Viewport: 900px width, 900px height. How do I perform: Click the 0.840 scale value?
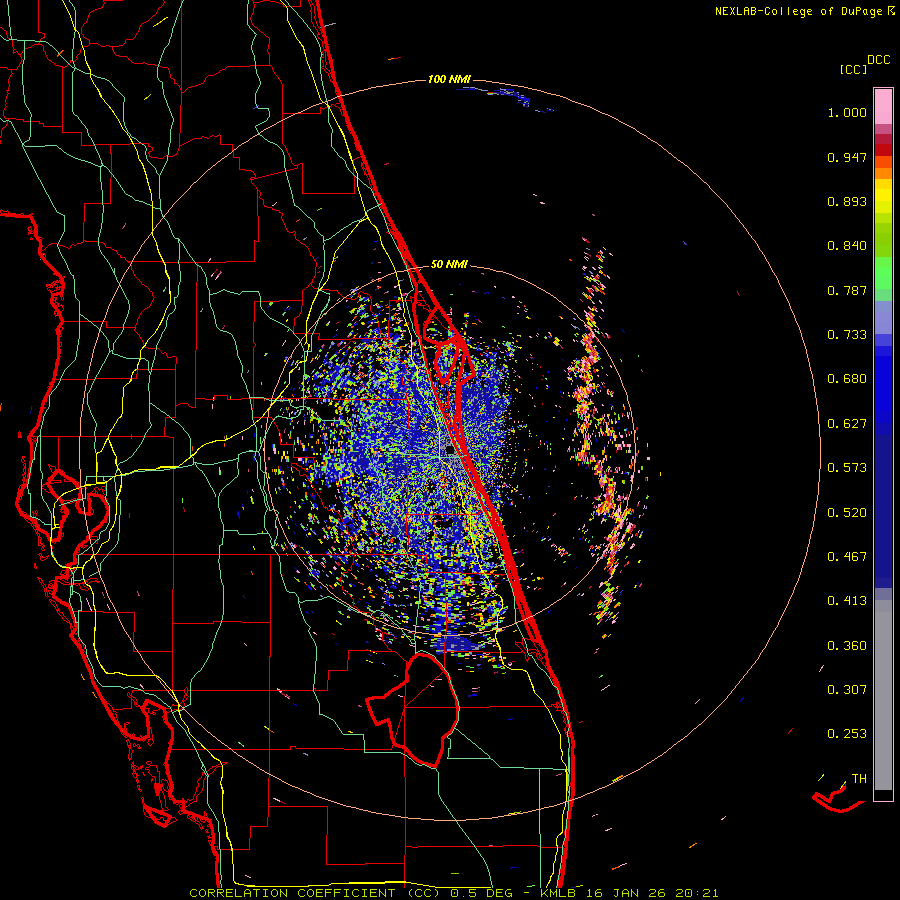[847, 246]
